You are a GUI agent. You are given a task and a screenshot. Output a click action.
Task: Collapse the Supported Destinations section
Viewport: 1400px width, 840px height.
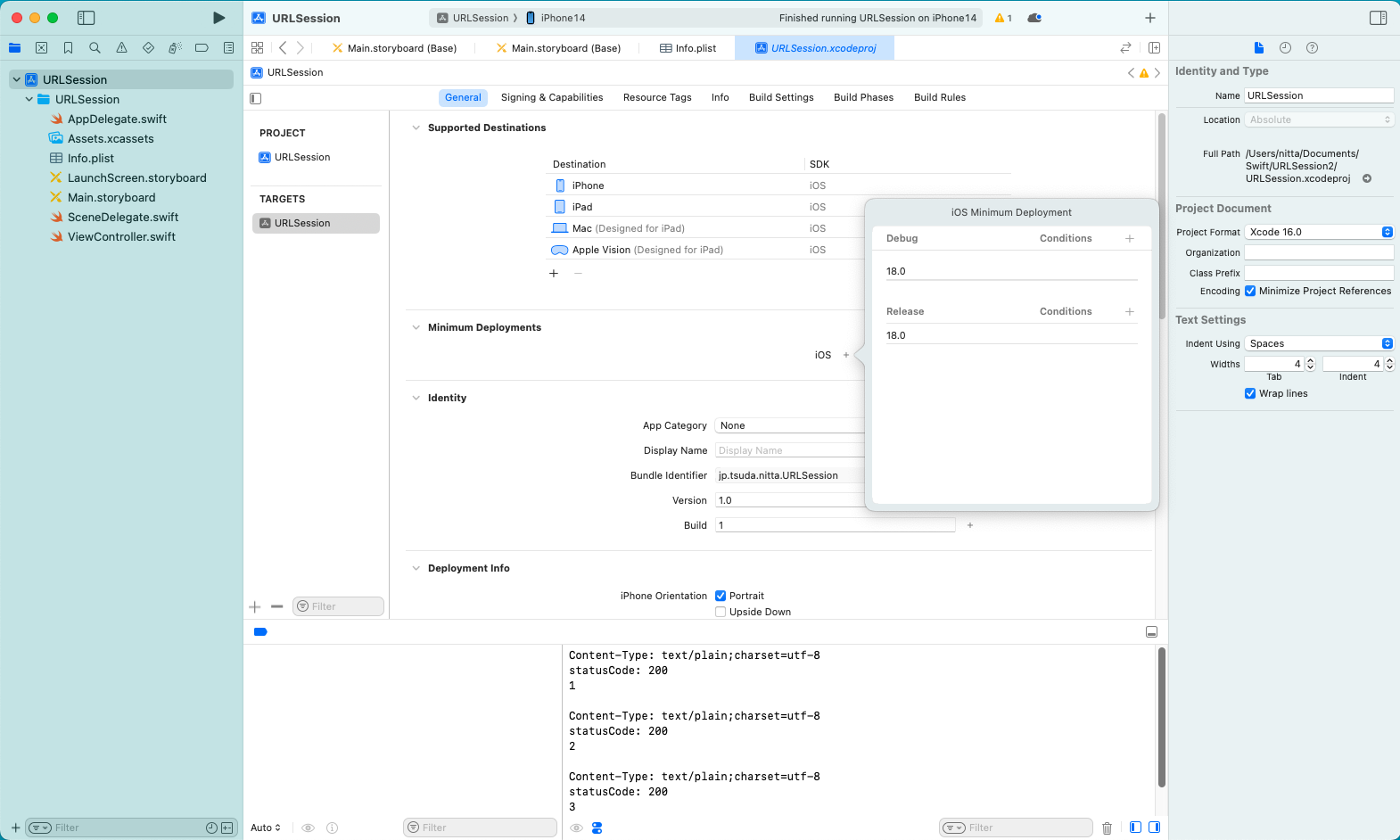416,128
